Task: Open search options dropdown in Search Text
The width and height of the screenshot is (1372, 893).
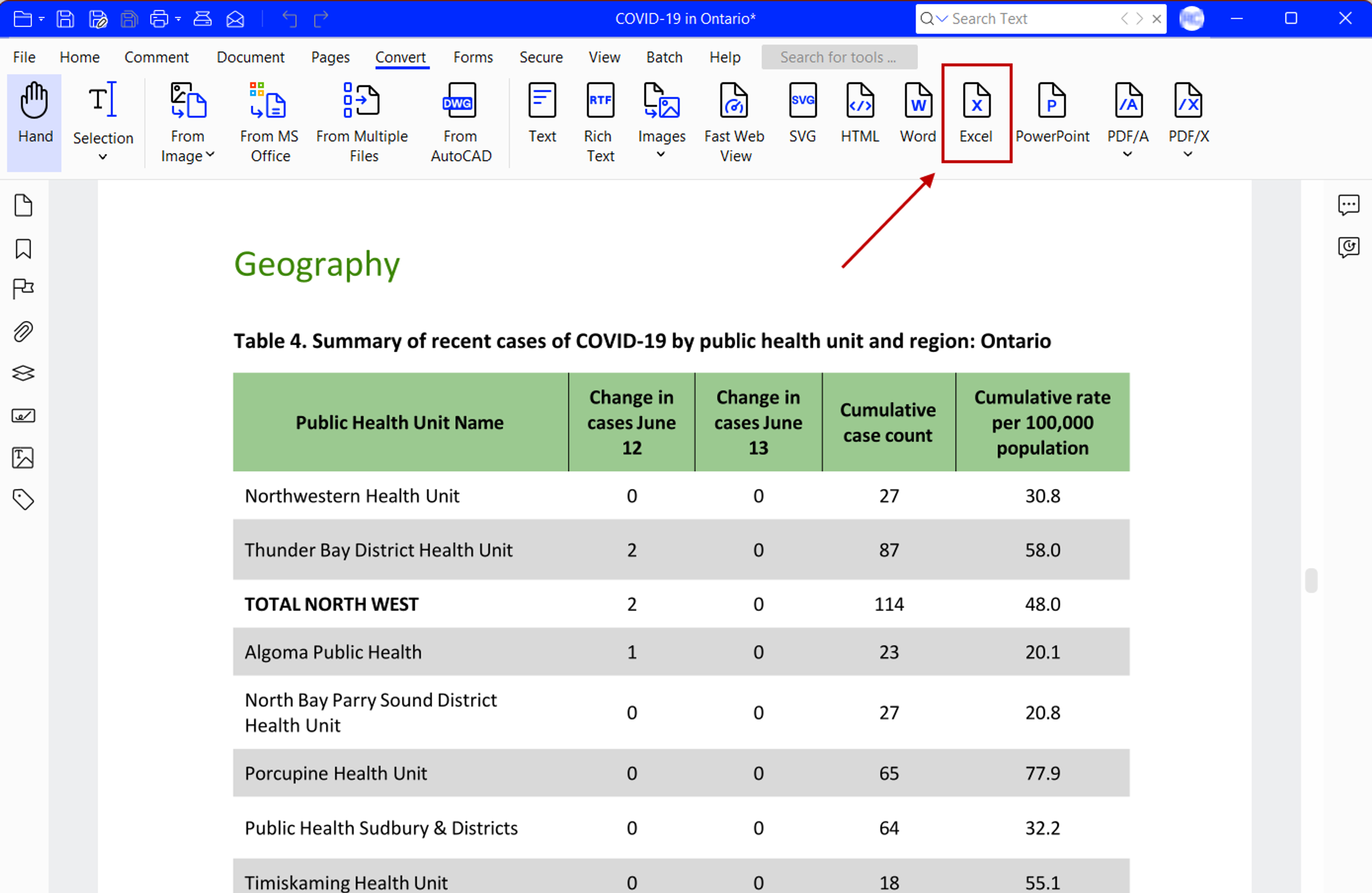Action: (942, 19)
